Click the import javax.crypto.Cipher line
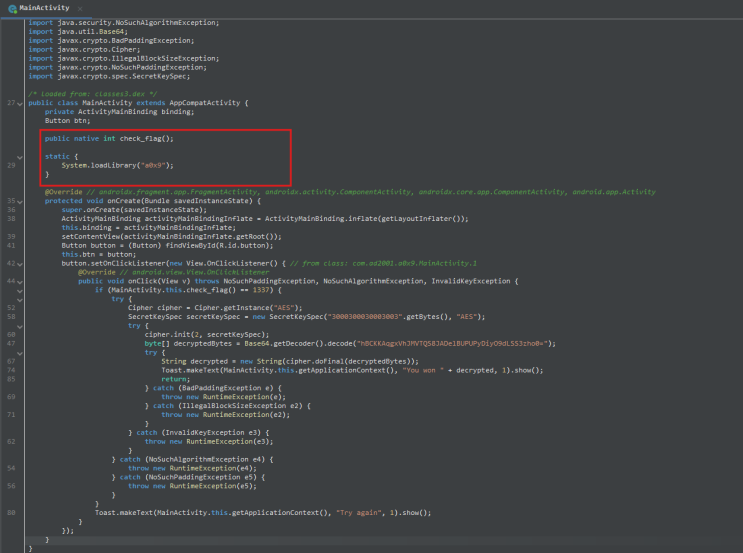 (84, 49)
